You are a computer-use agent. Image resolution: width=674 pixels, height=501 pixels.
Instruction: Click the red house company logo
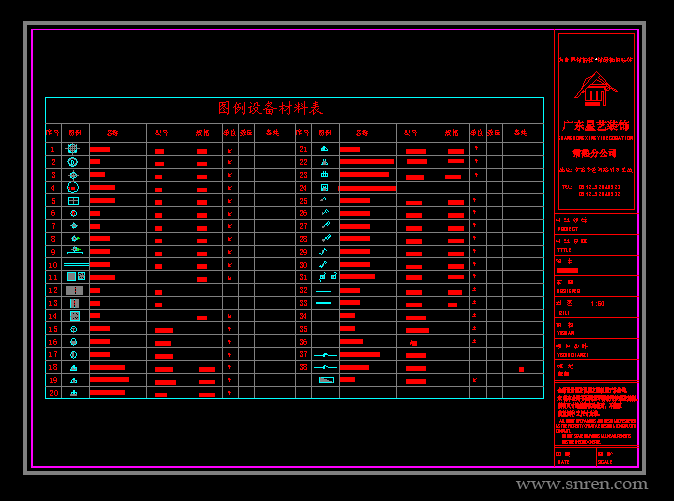(x=596, y=89)
